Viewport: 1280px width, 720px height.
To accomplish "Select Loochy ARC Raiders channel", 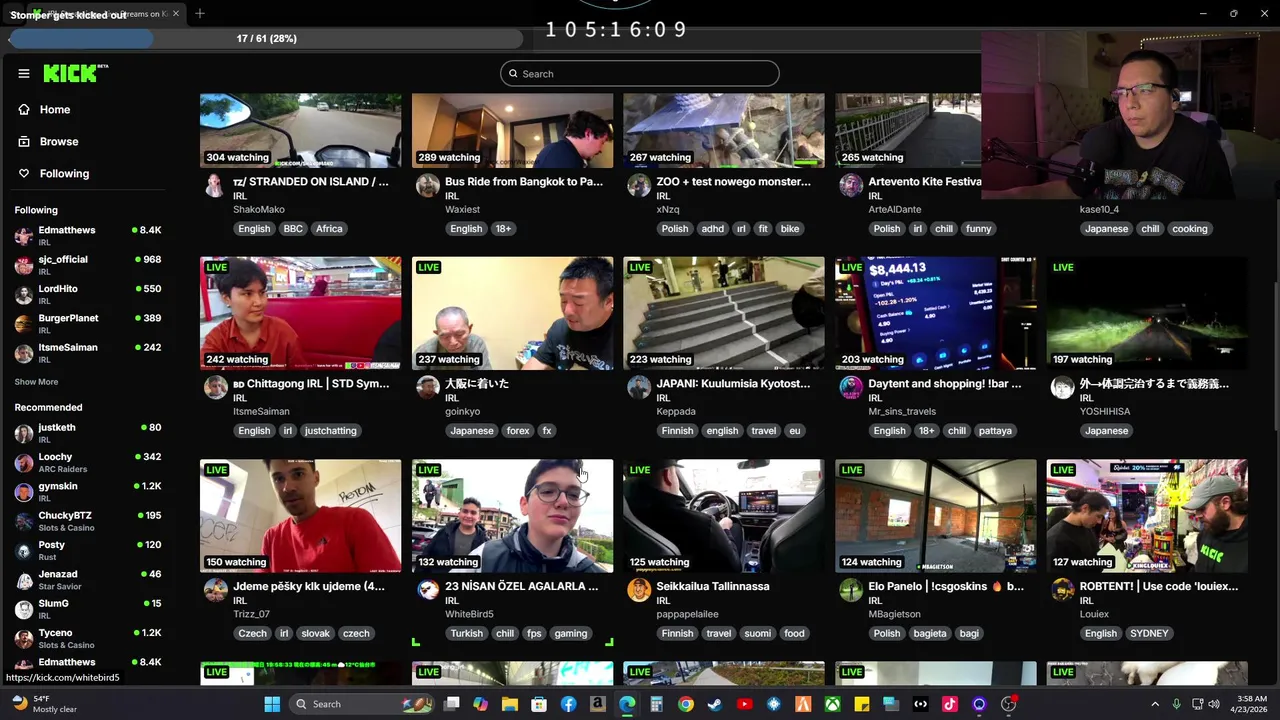I will tap(88, 462).
